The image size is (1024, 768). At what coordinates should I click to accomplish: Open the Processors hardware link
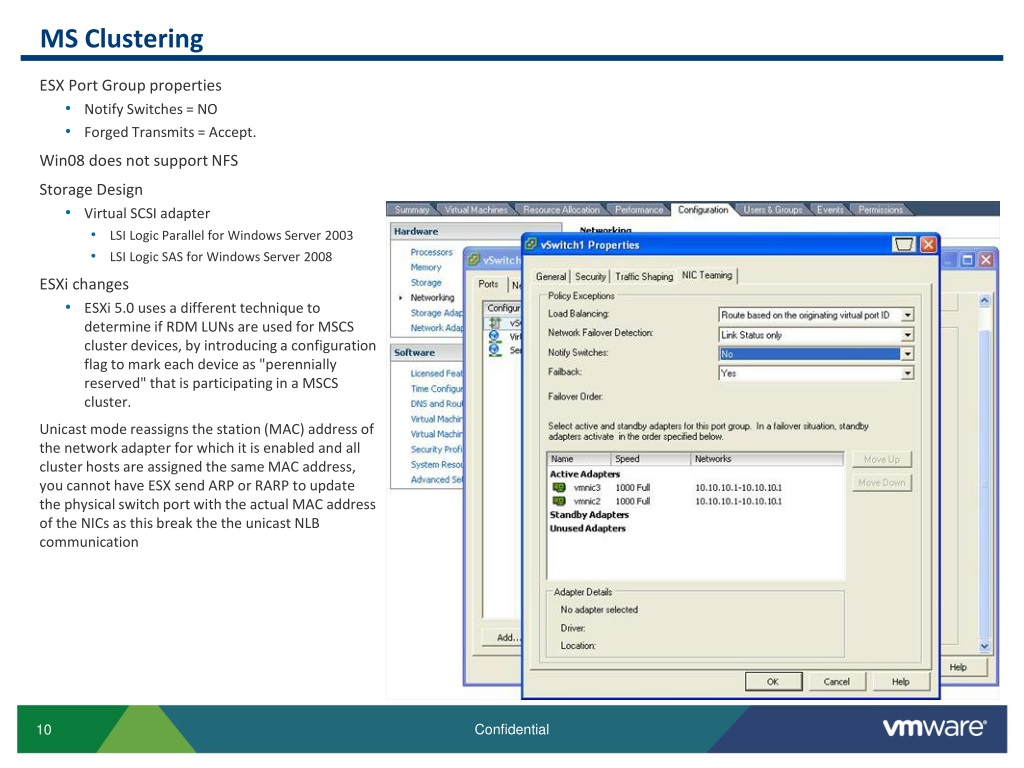[x=432, y=252]
